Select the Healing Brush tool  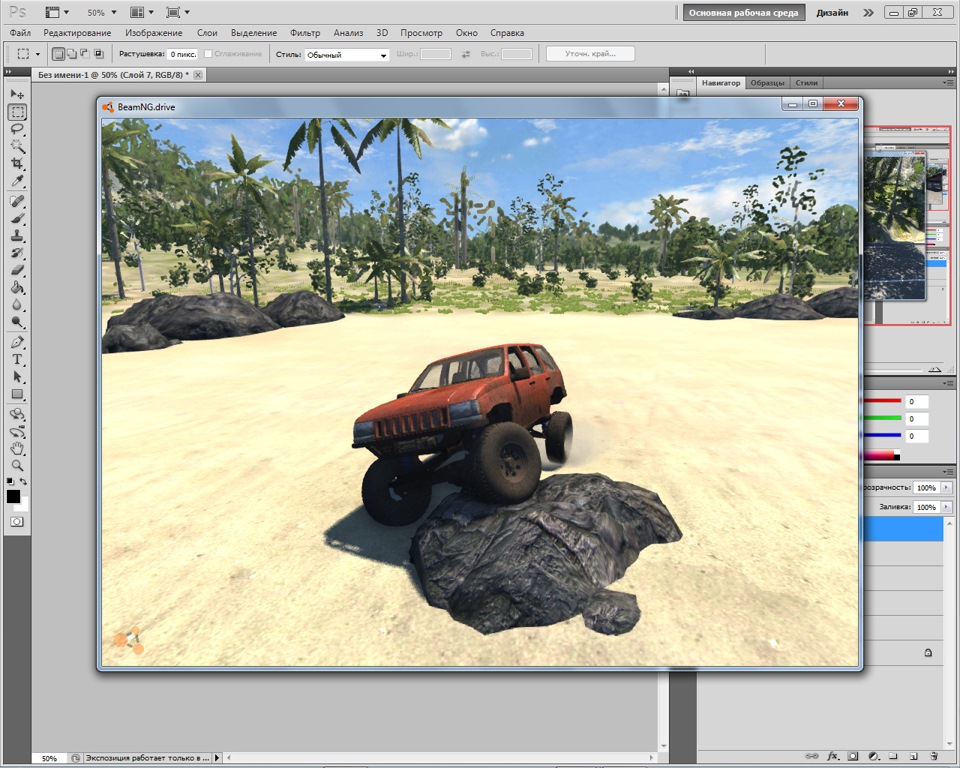pos(17,201)
